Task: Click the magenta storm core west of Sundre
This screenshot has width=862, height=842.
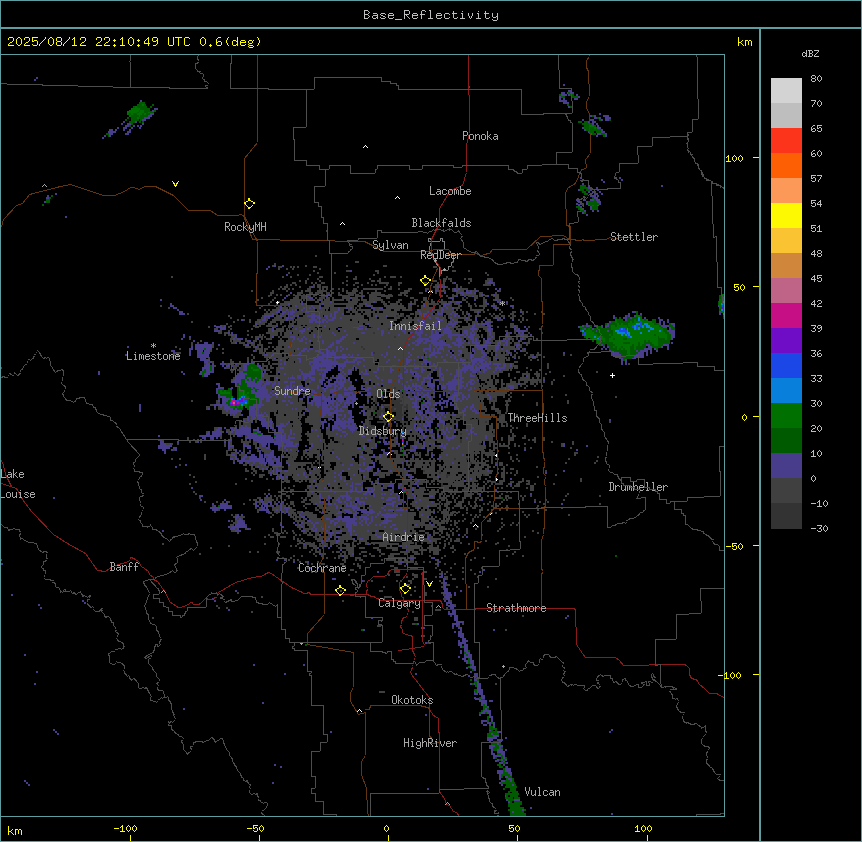Action: 234,402
